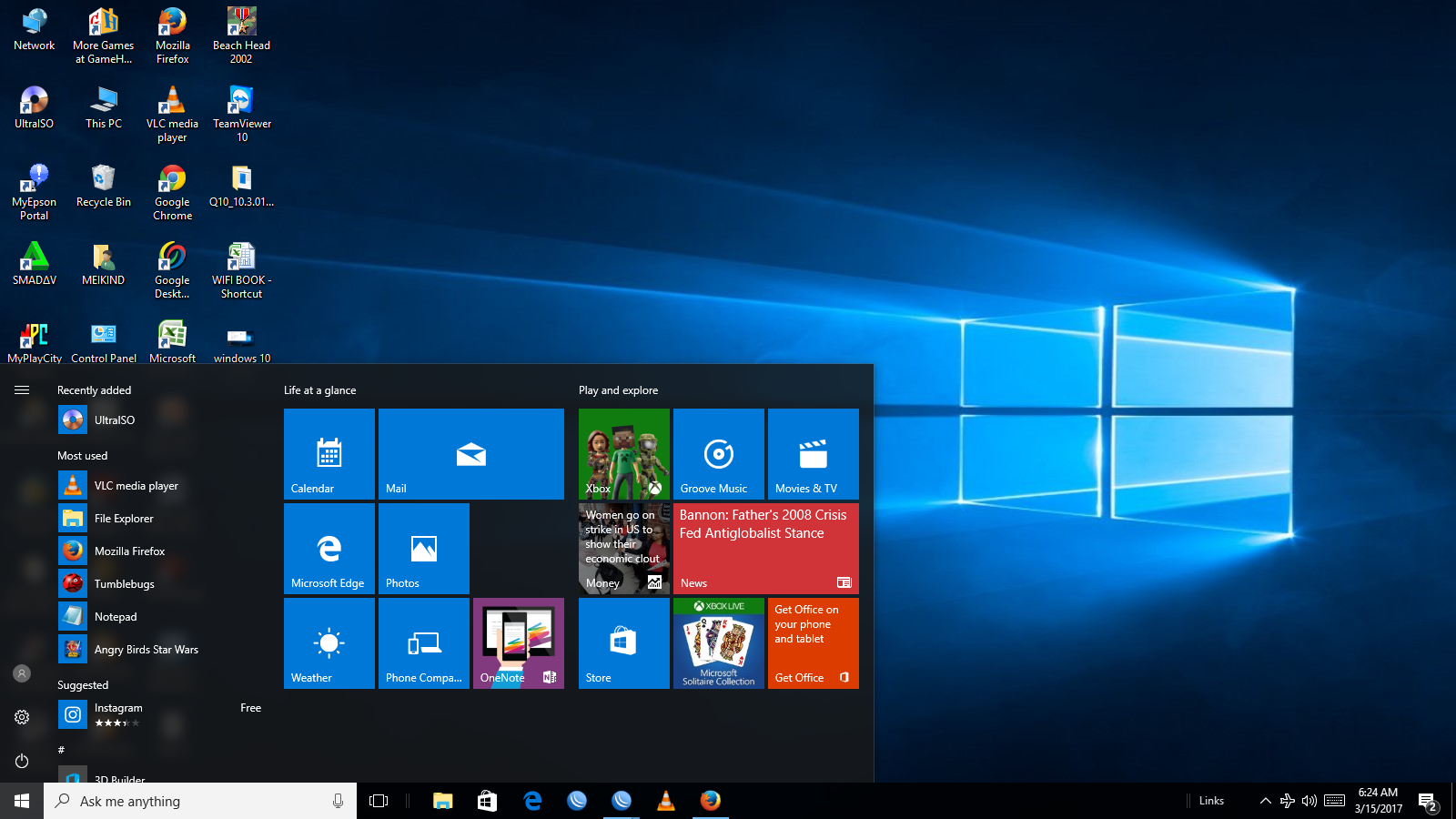Open the Xbox tile
The width and height of the screenshot is (1456, 819).
click(x=624, y=454)
